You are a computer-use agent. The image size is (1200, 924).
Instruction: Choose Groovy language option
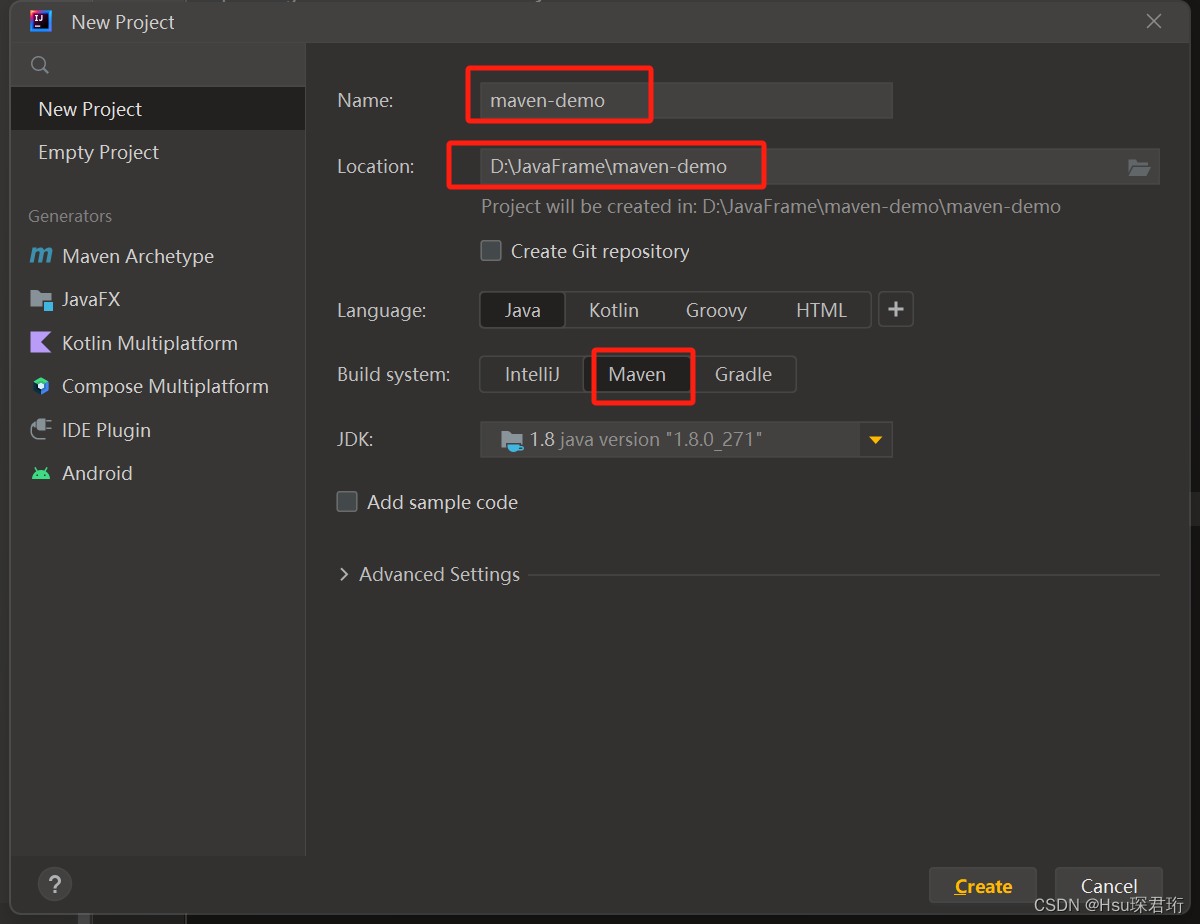click(716, 310)
